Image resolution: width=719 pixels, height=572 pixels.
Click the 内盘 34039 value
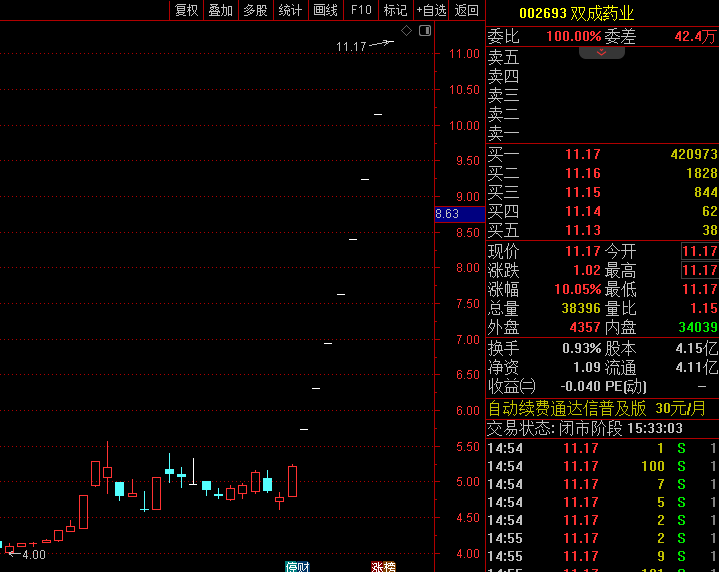tap(698, 328)
